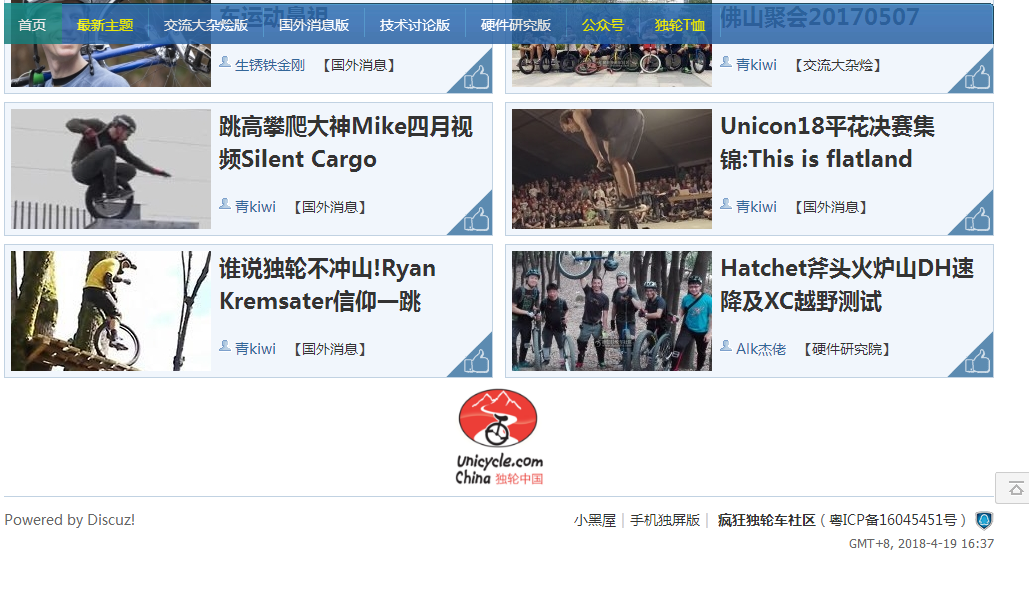The width and height of the screenshot is (1029, 591).
Task: Like the 生锈铁金刚 post with thumbs-up
Action: click(476, 78)
